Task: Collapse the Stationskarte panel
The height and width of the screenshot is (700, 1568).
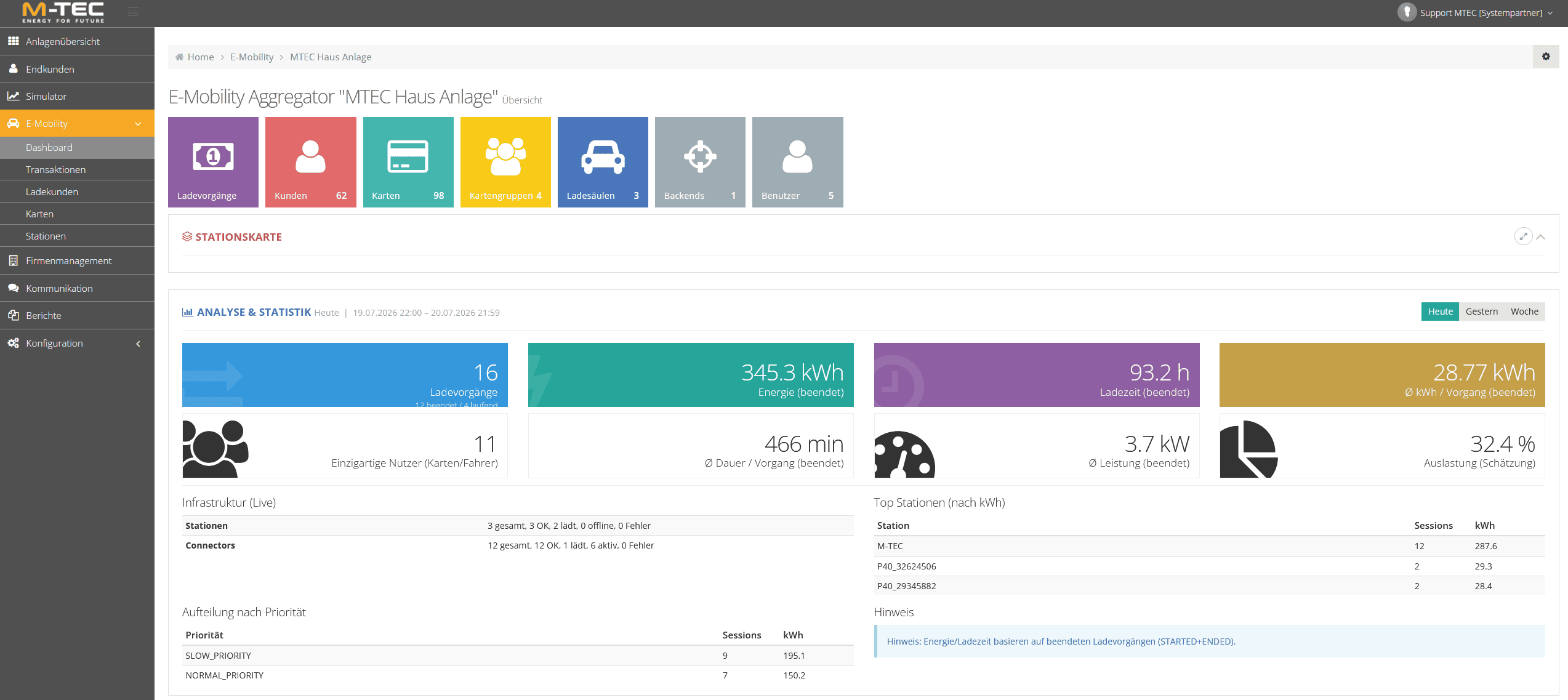Action: point(1540,237)
